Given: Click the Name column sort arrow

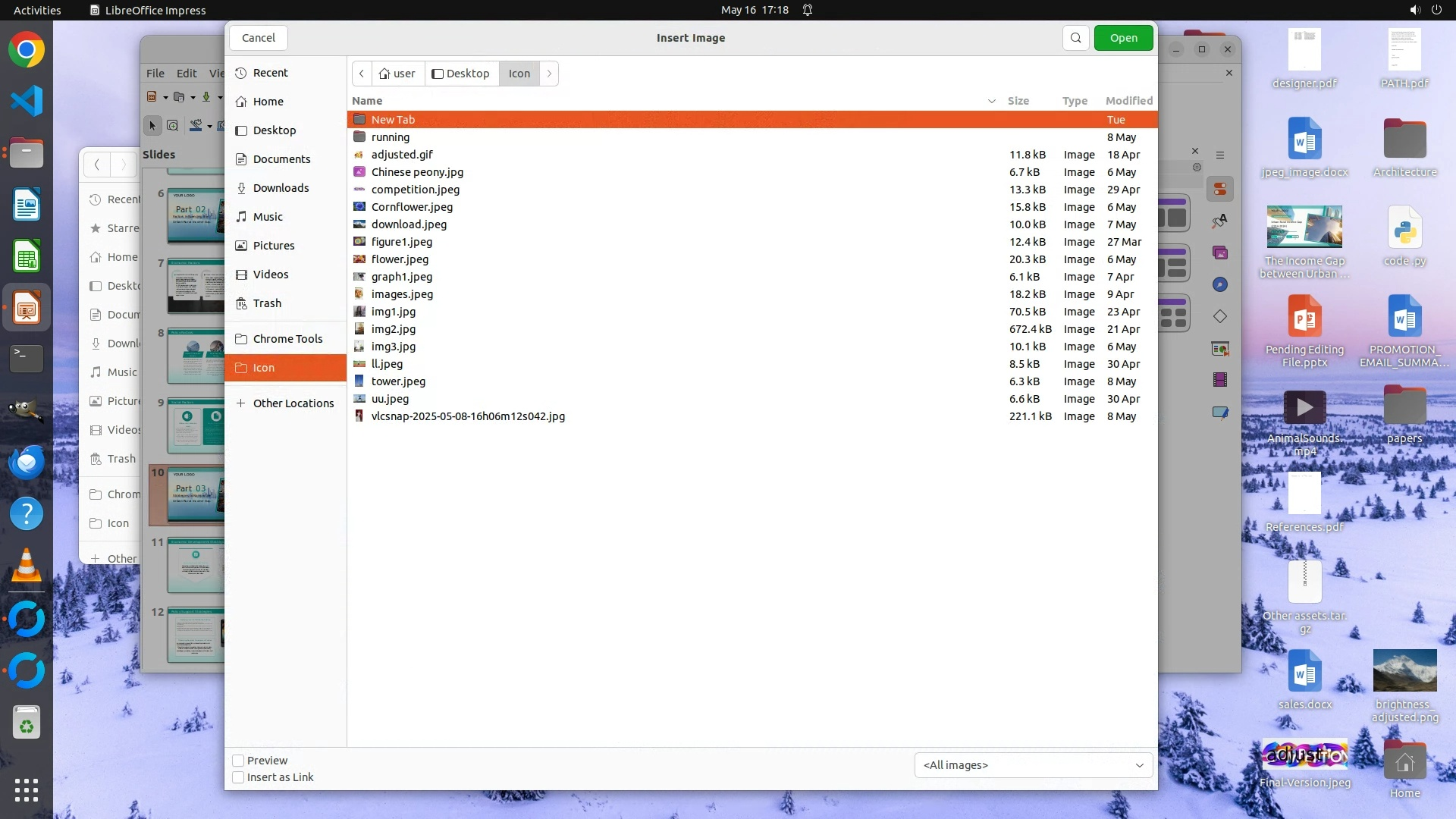Looking at the screenshot, I should click(x=991, y=101).
